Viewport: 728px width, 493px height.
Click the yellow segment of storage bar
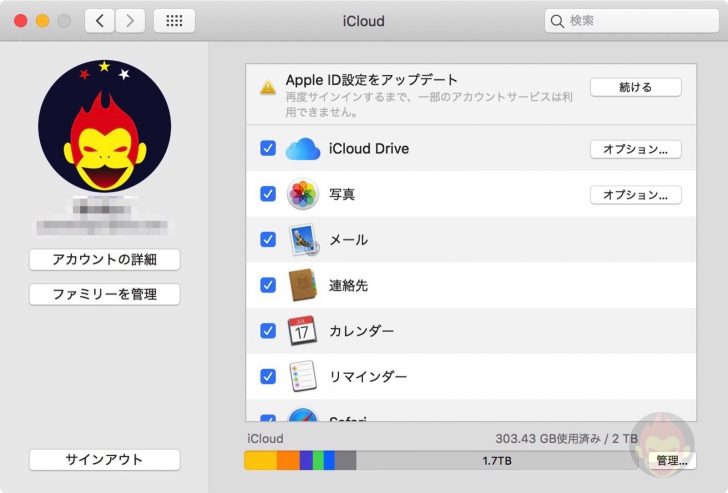point(260,461)
